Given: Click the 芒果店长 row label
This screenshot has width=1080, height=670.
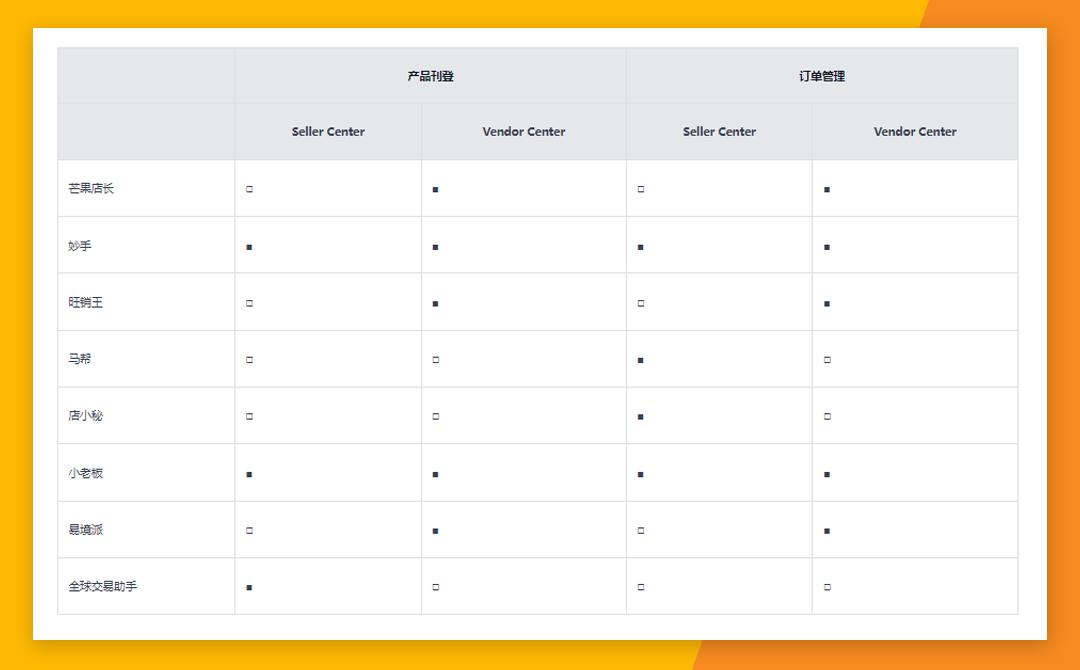Looking at the screenshot, I should [91, 188].
